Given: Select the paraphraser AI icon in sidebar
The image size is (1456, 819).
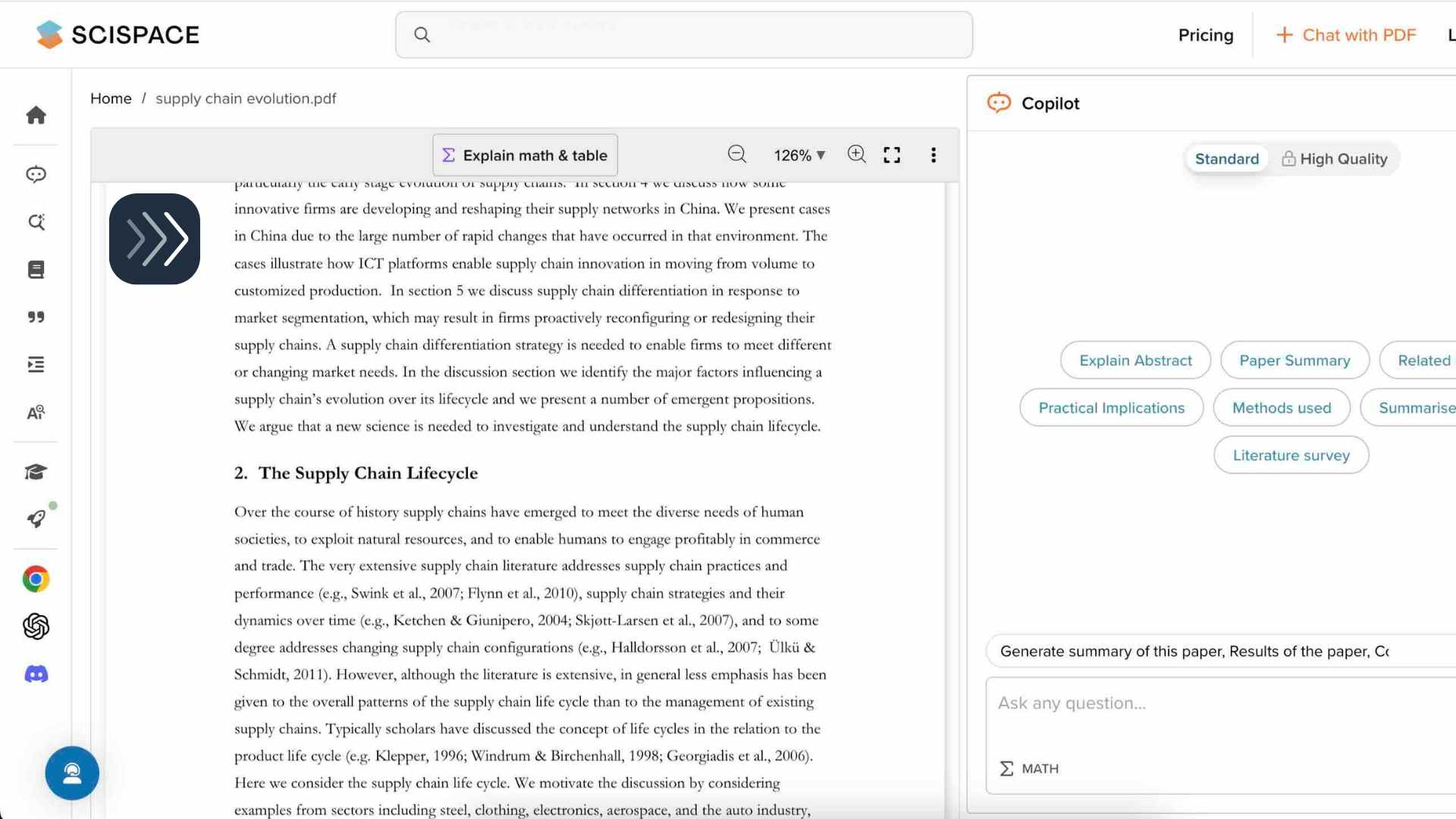Looking at the screenshot, I should coord(36,413).
